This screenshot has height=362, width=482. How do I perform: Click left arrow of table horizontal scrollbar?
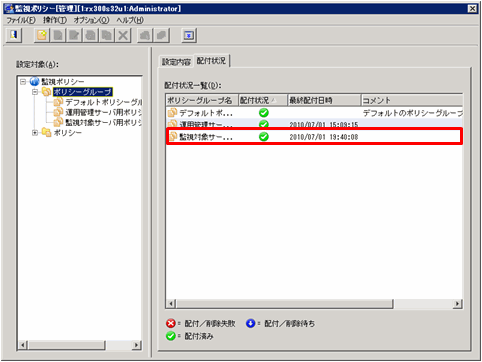tap(171, 304)
